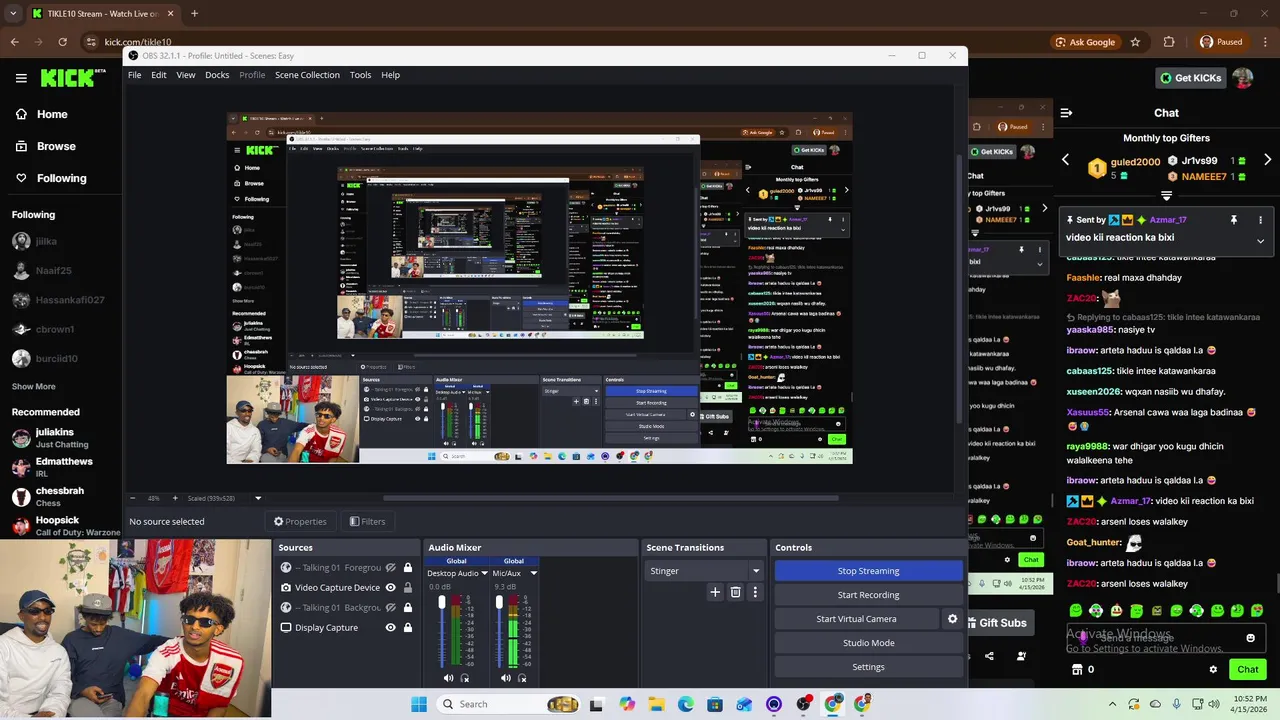Open virtual camera gear settings
This screenshot has width=1280, height=720.
pyautogui.click(x=952, y=619)
